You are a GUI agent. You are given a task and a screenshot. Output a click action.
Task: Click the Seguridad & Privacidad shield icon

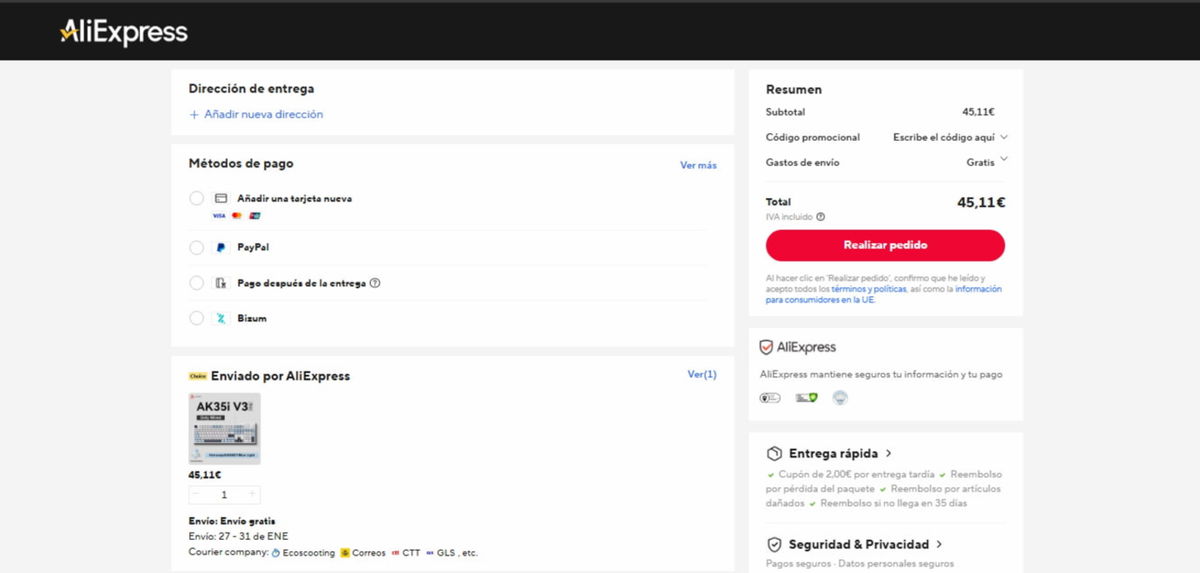[774, 545]
